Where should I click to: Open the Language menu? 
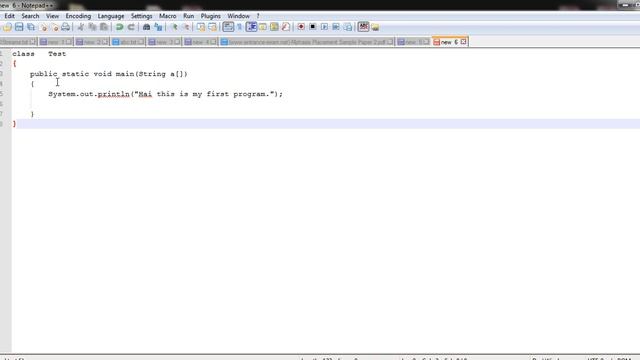(x=111, y=16)
